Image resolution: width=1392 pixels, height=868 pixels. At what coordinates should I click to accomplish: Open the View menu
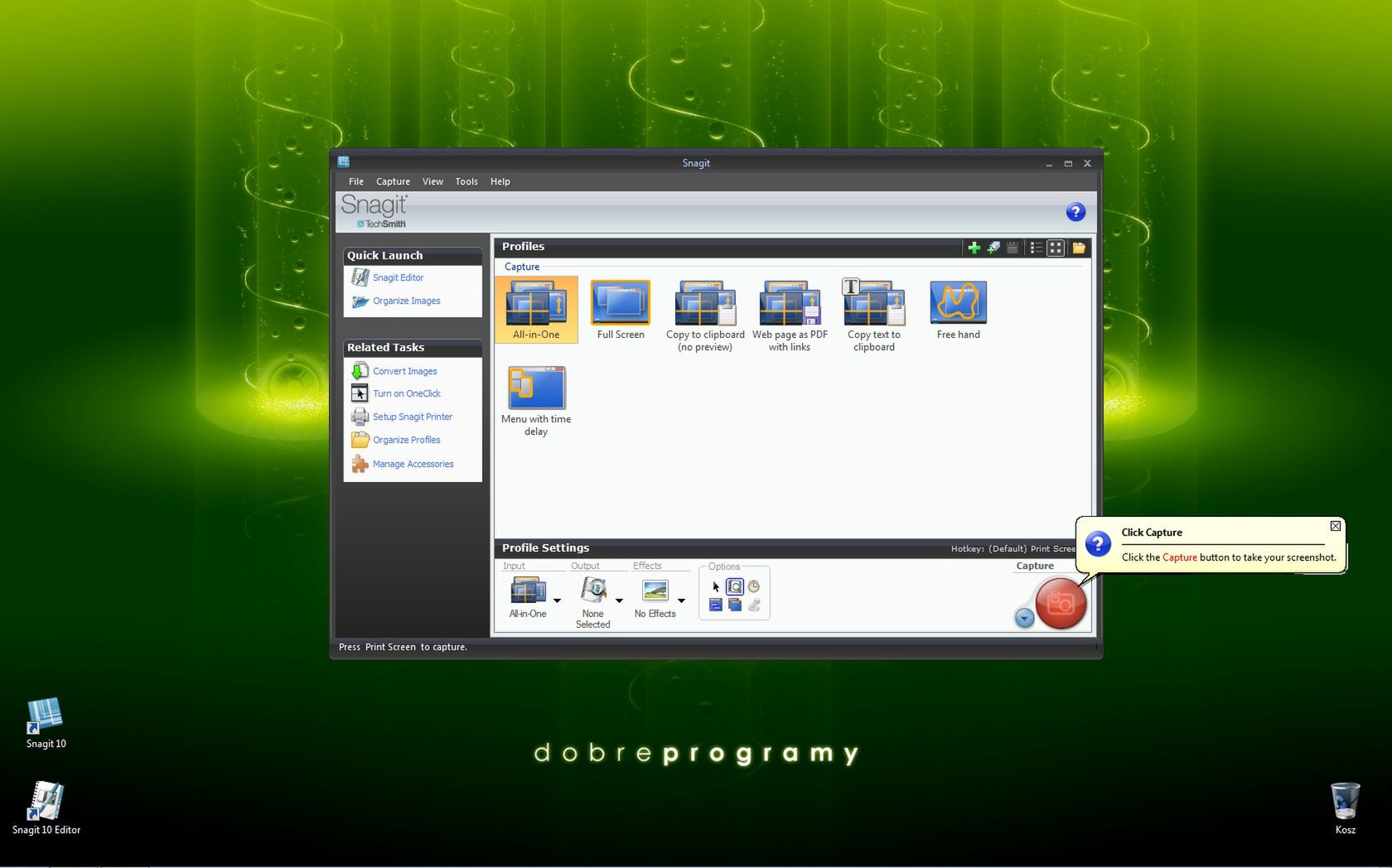(x=433, y=181)
